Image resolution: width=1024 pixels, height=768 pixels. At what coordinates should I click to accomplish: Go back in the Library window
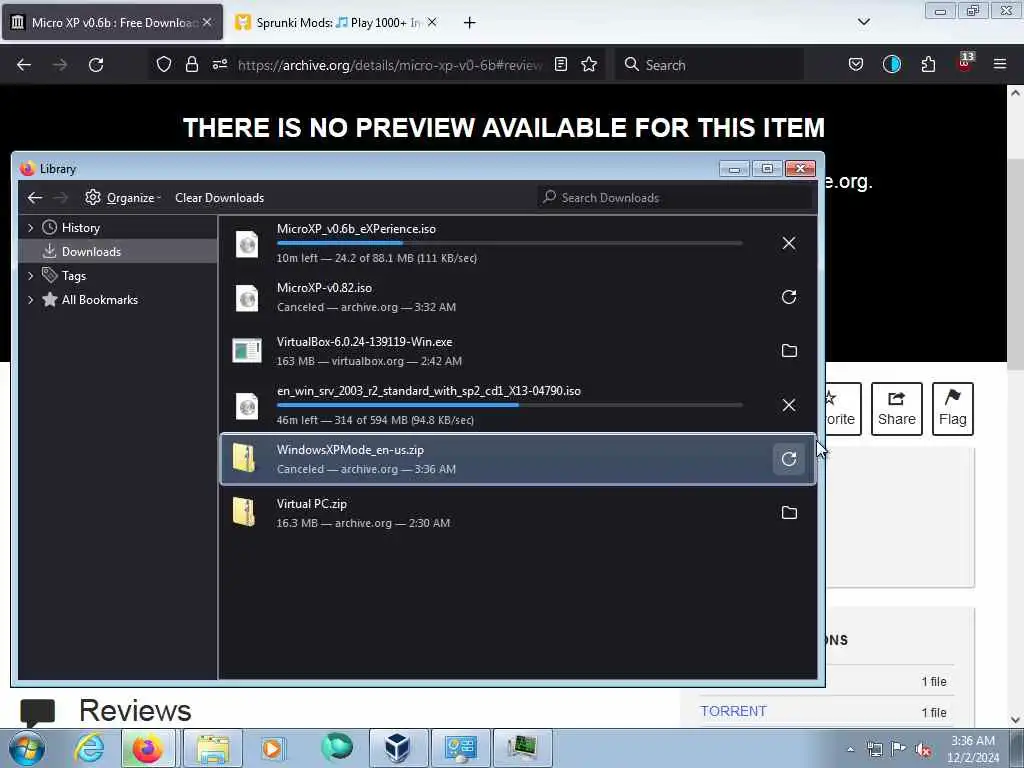(35, 197)
